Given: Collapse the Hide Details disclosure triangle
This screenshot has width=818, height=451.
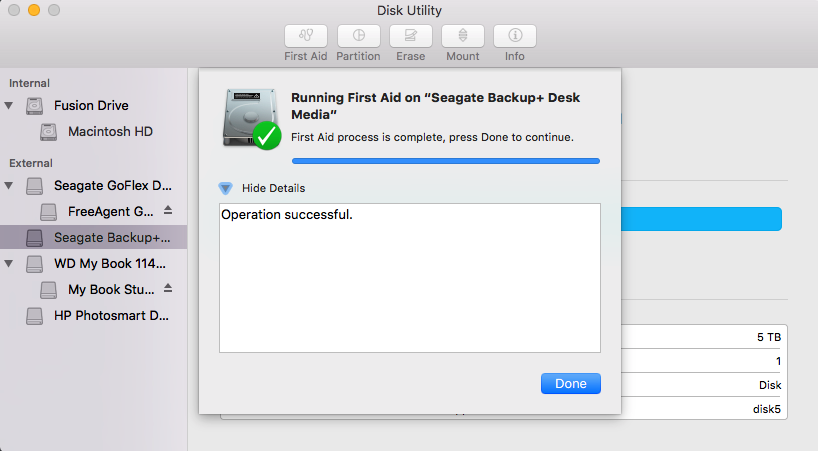Looking at the screenshot, I should click(x=225, y=188).
